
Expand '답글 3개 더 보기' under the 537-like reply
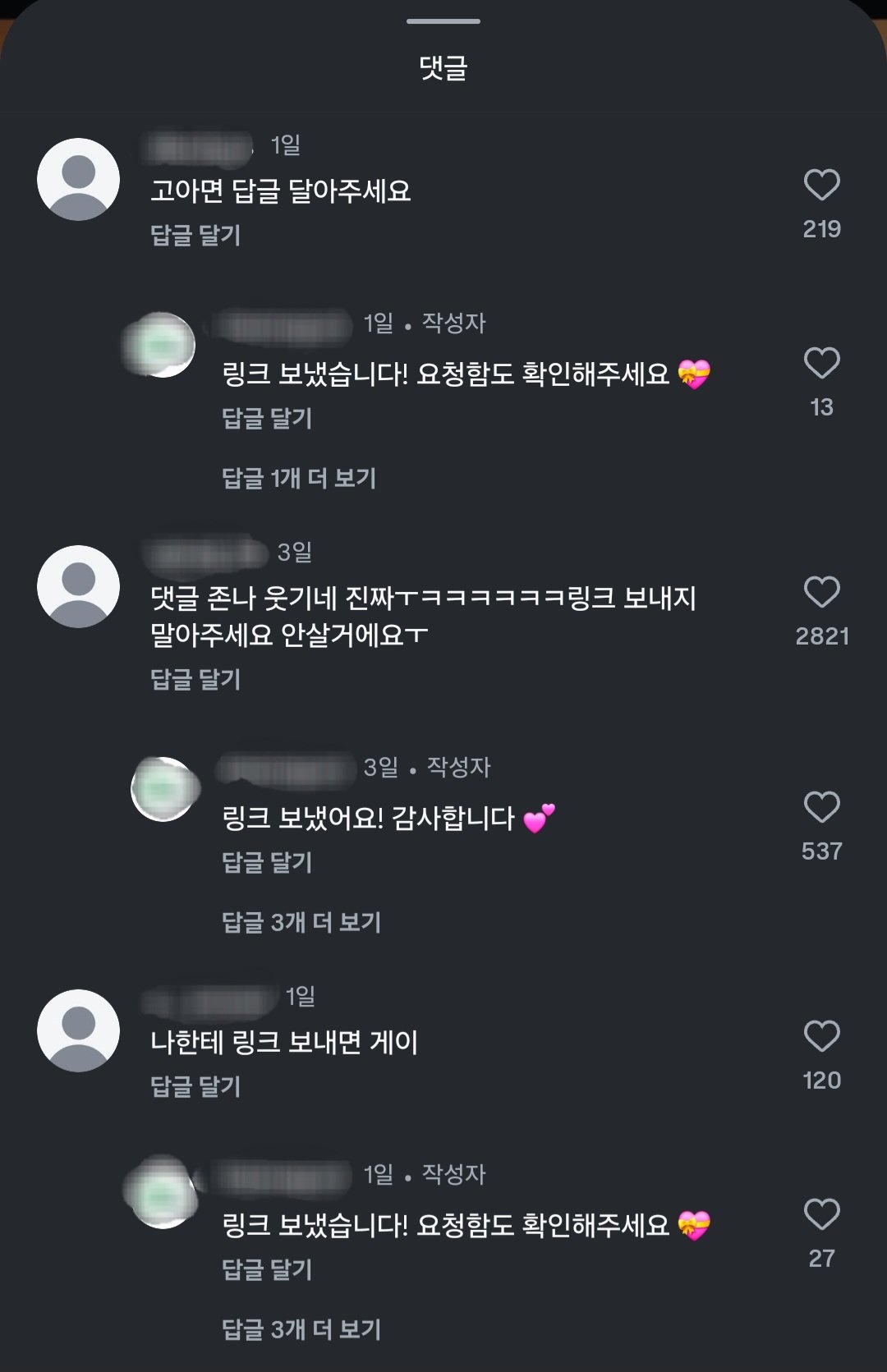(x=301, y=922)
